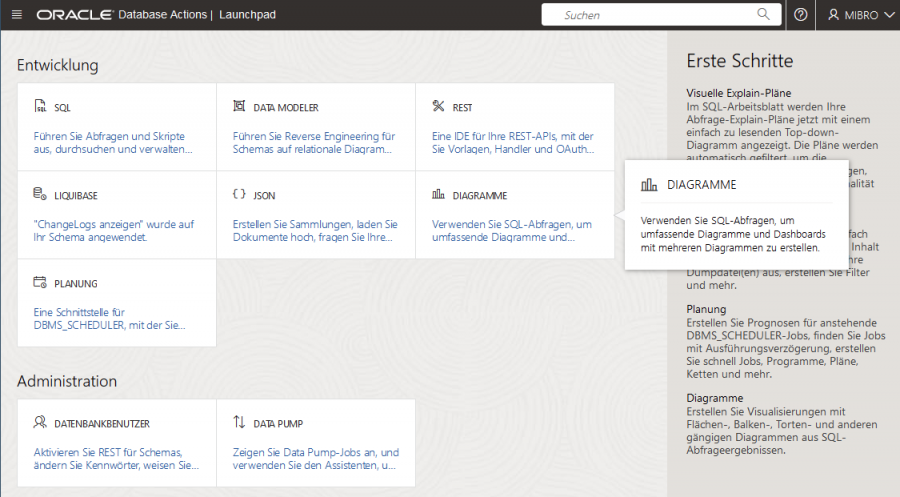
Task: Open the SQL card description link
Action: (112, 142)
